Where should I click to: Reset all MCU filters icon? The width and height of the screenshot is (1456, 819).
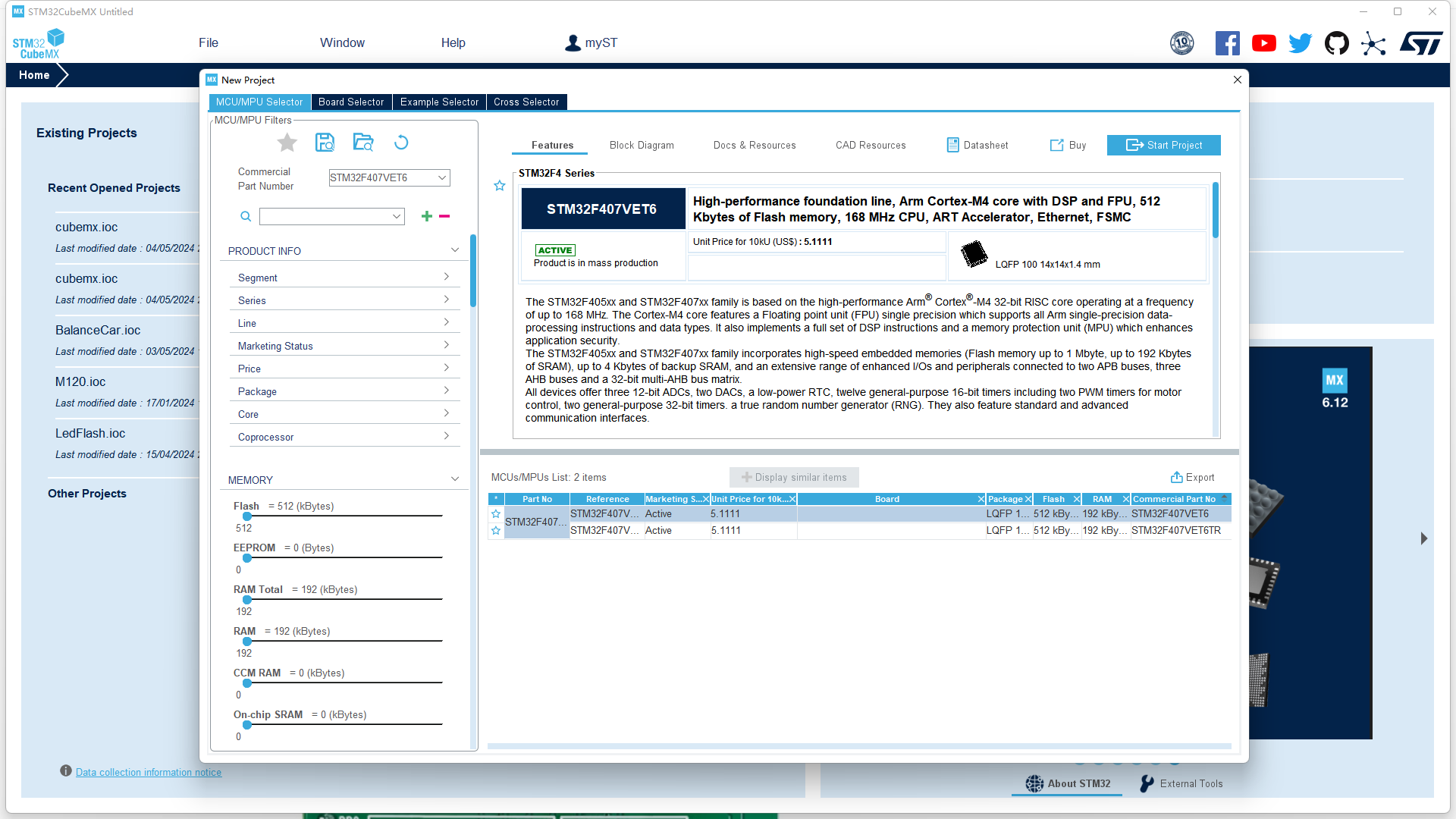[401, 143]
